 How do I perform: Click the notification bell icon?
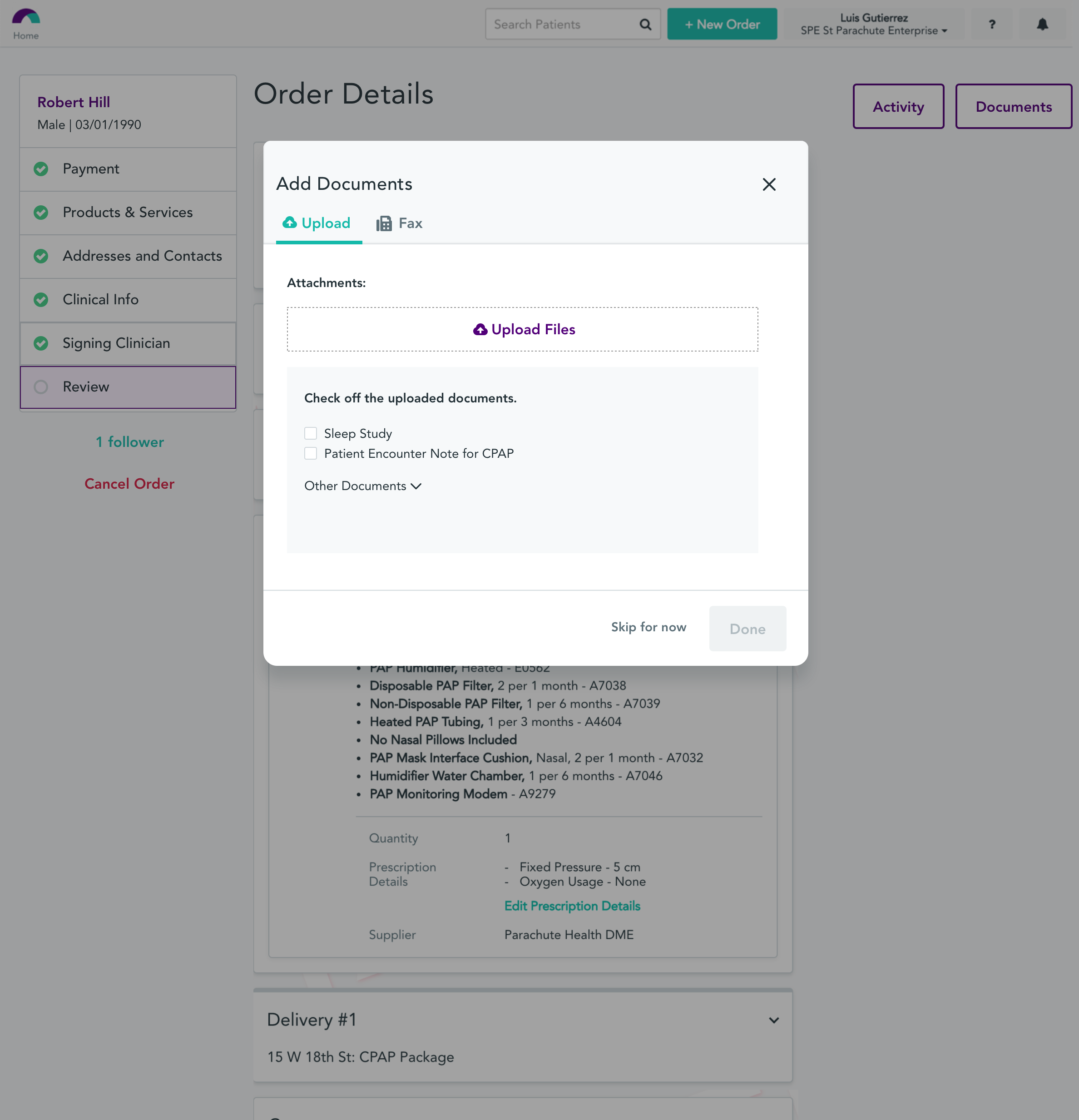coord(1041,24)
